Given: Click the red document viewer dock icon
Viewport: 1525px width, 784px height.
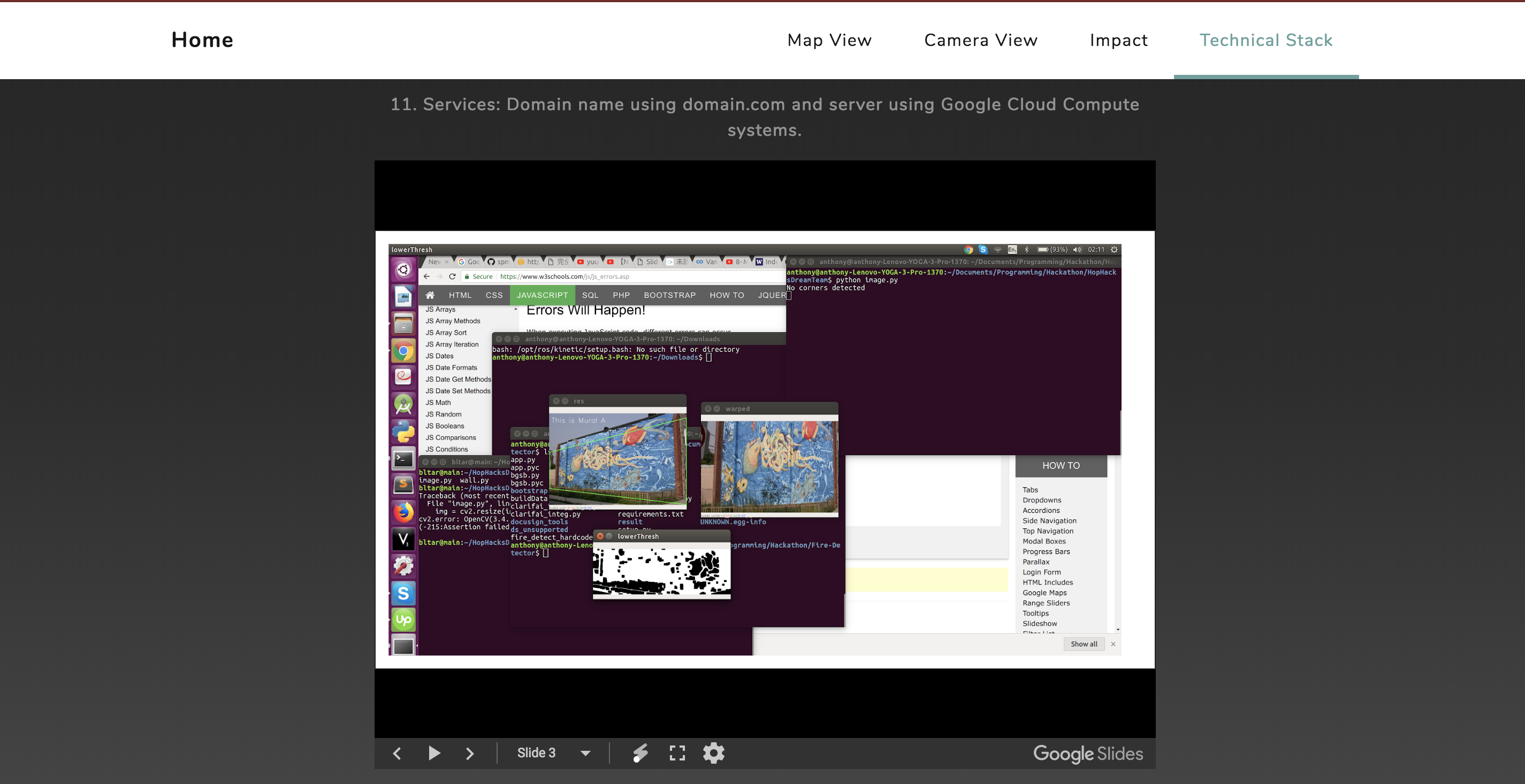Looking at the screenshot, I should point(403,377).
